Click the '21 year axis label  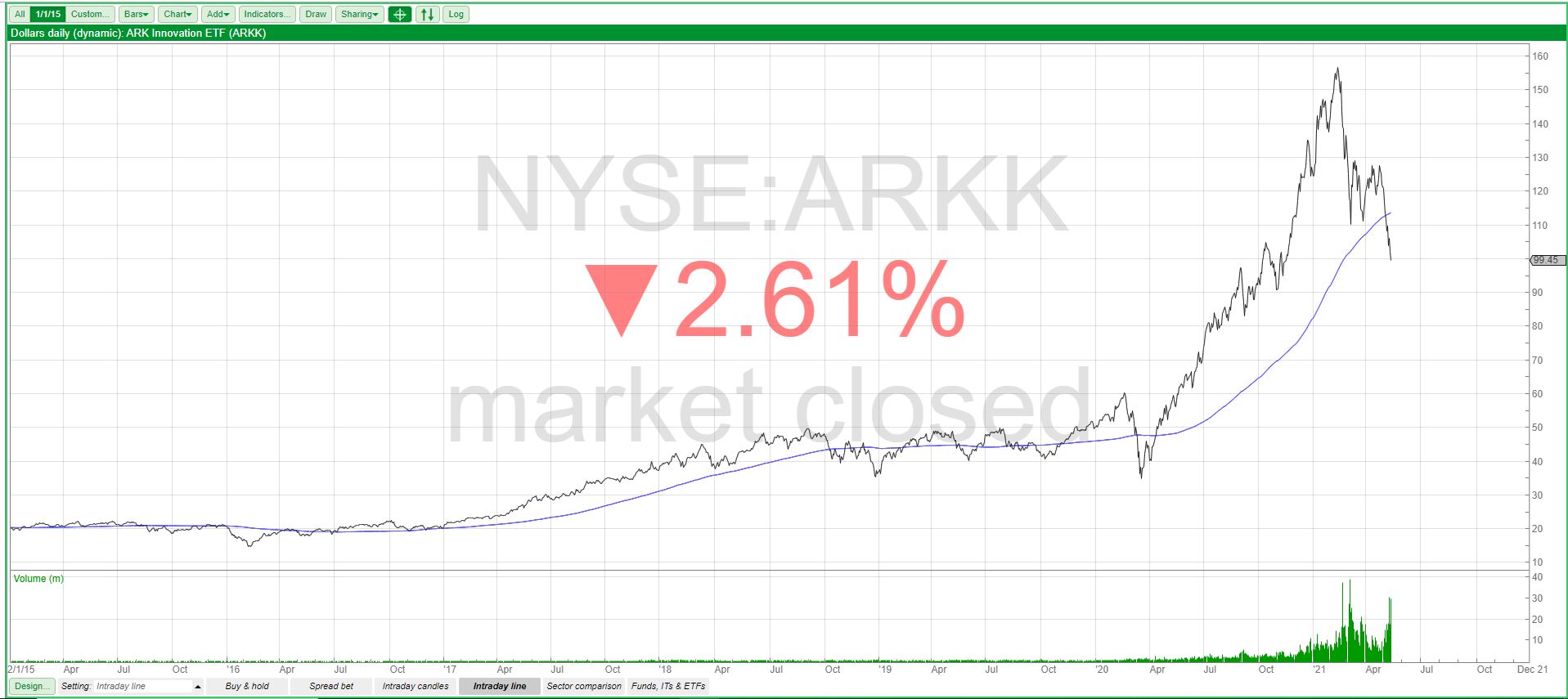coord(1319,669)
